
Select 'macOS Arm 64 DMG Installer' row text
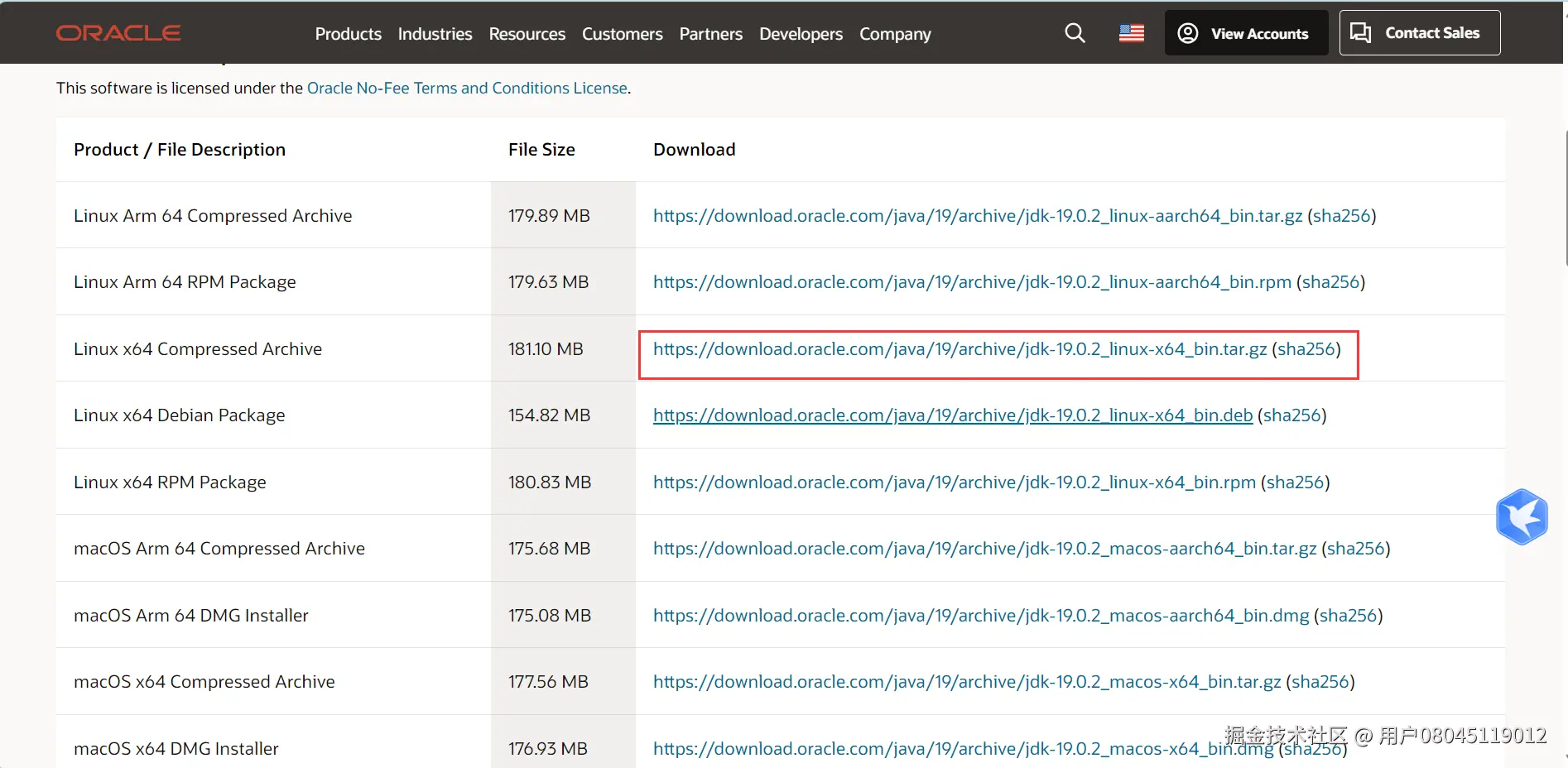[x=191, y=616]
